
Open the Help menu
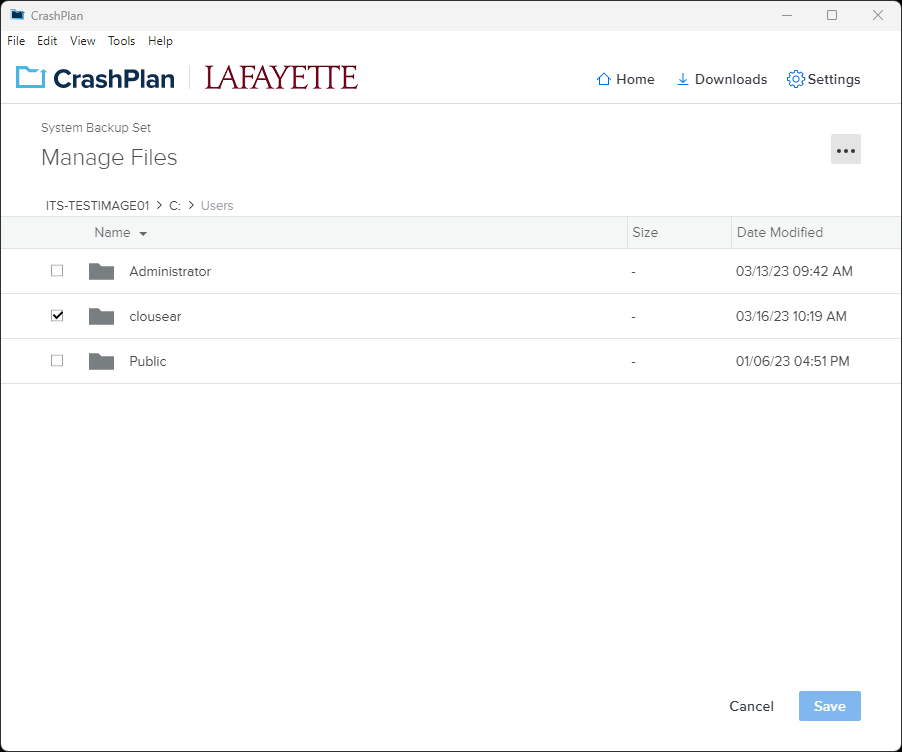coord(160,41)
